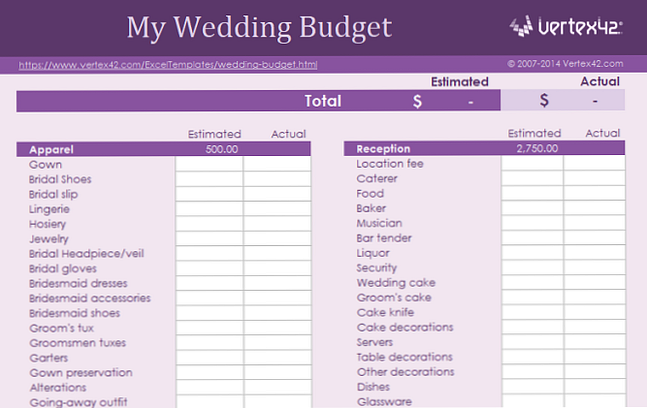647x408 pixels.
Task: Click the Bridal Shoes estimated cell
Action: coord(209,179)
